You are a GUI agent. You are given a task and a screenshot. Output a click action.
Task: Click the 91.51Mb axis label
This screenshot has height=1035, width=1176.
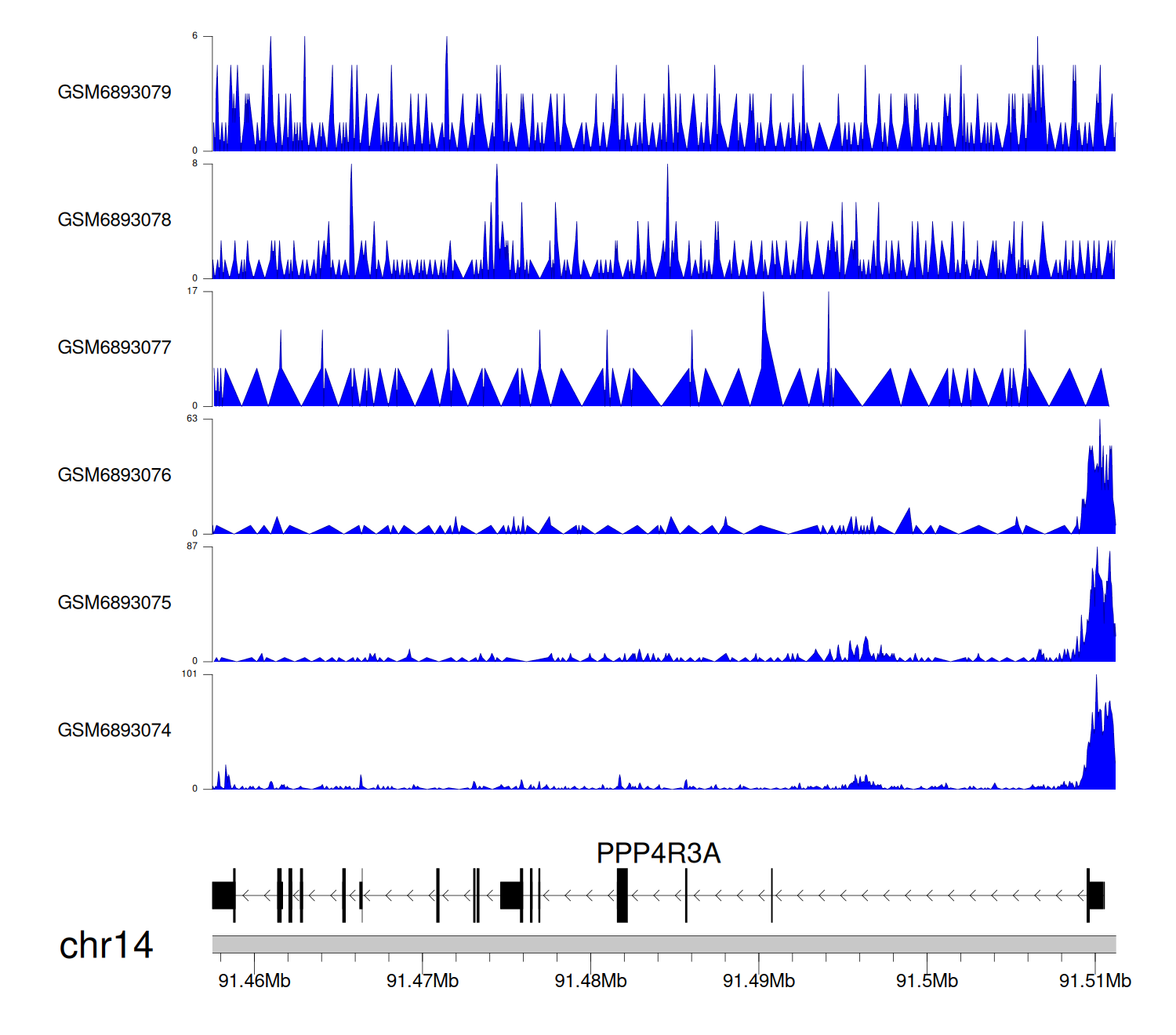click(x=1094, y=981)
